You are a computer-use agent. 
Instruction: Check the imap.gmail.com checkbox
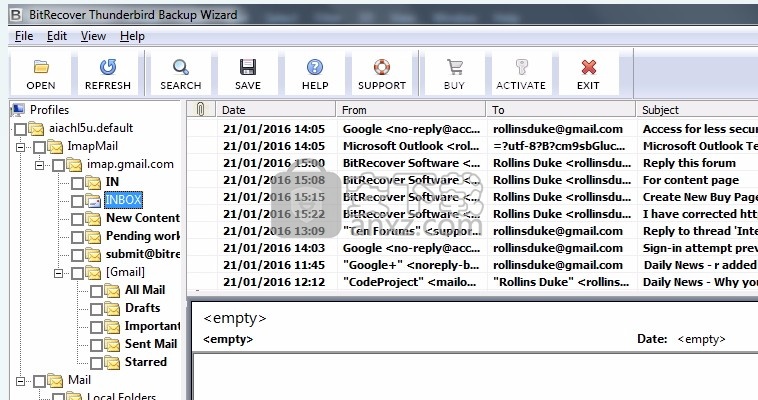coord(58,165)
